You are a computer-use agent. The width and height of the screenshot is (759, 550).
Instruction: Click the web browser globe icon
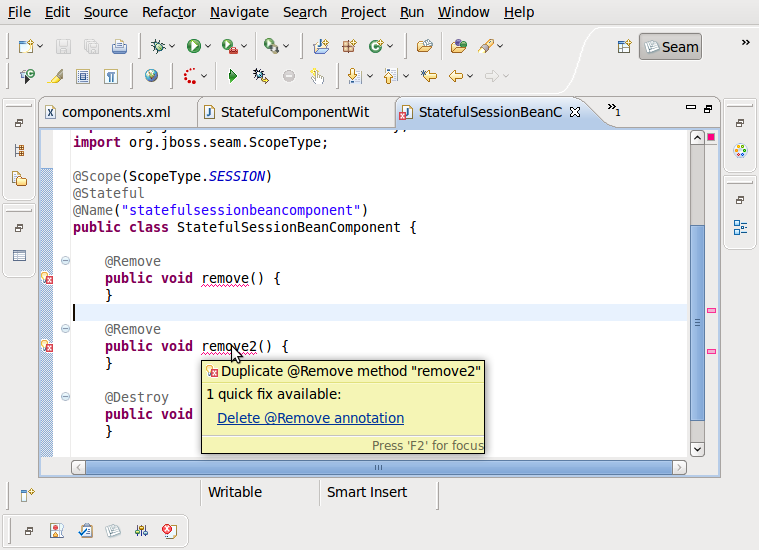tap(151, 76)
